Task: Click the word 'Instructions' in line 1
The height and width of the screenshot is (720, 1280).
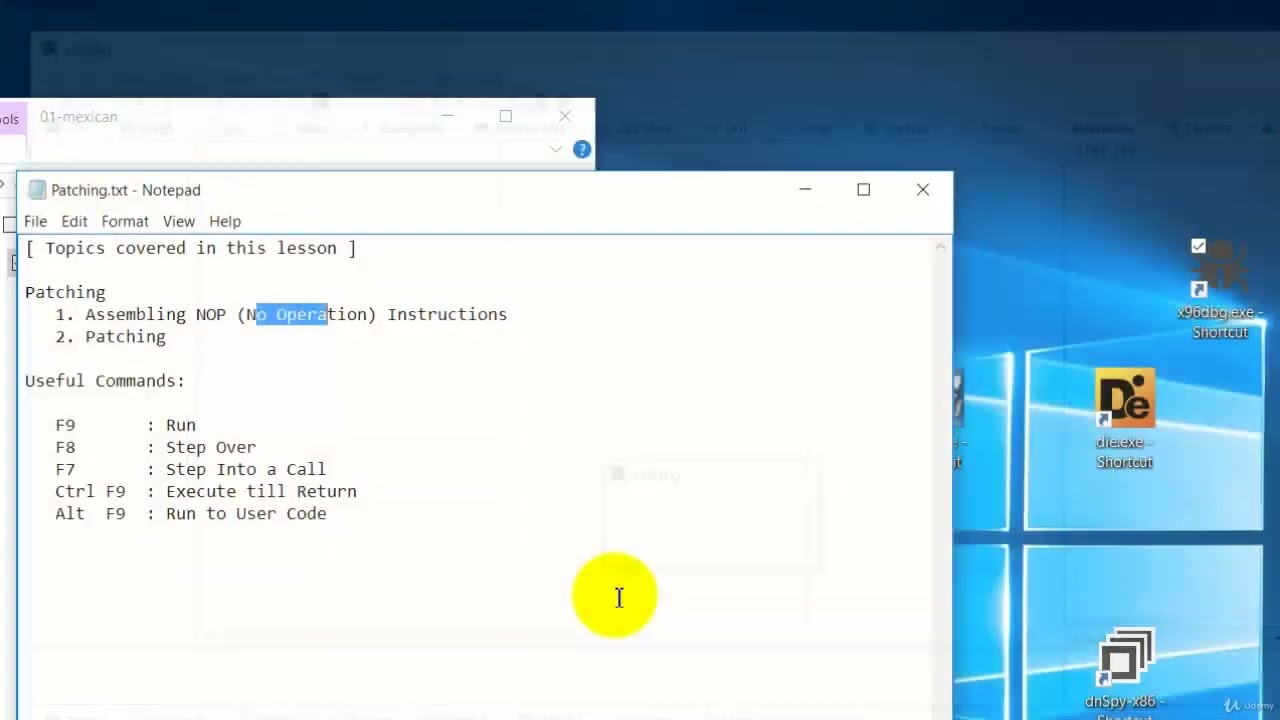Action: click(447, 314)
